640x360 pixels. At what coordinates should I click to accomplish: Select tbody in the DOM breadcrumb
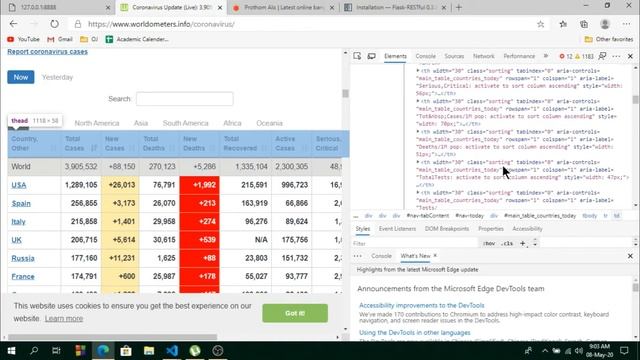[589, 216]
